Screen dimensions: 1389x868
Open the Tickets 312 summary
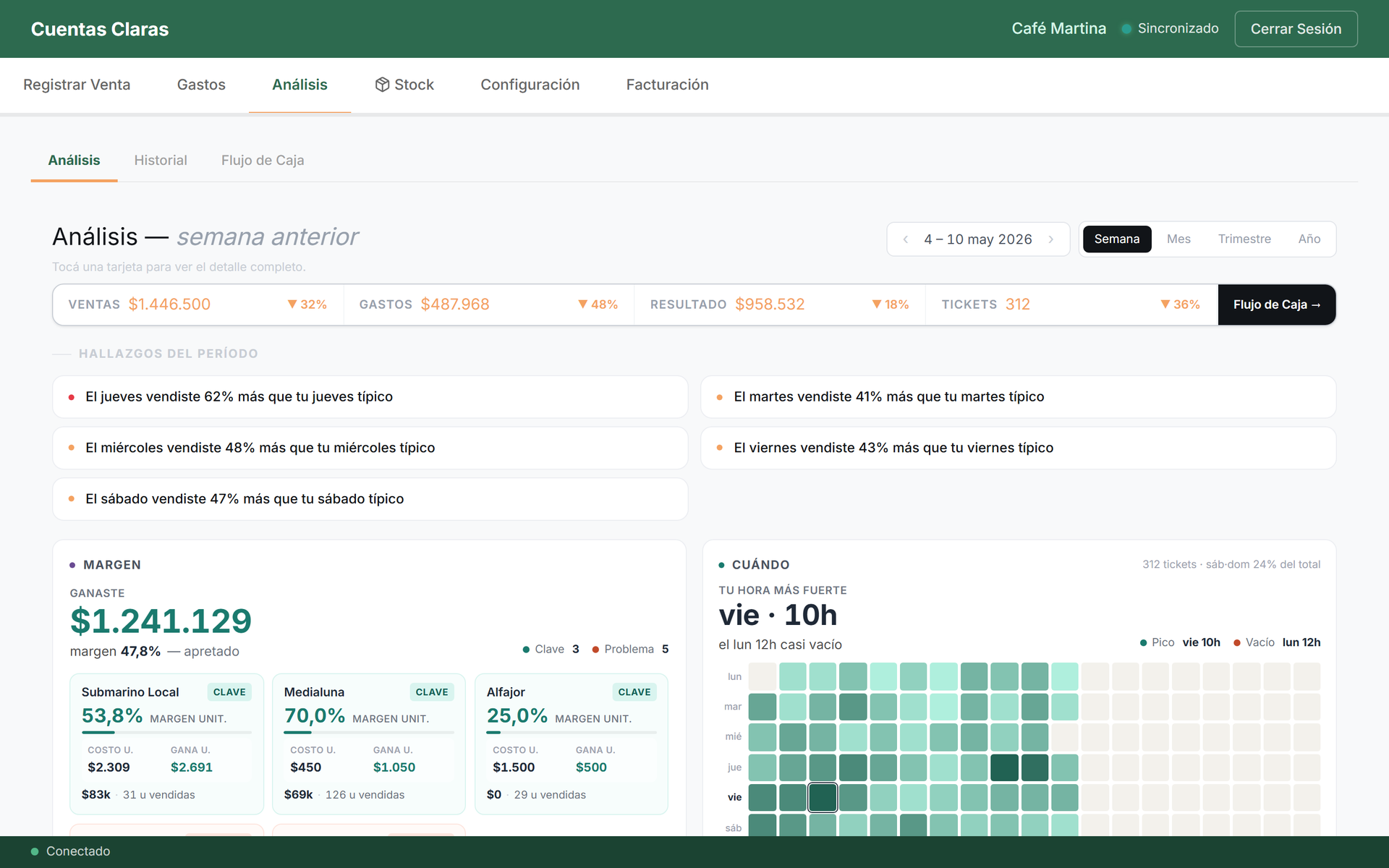tap(1071, 305)
